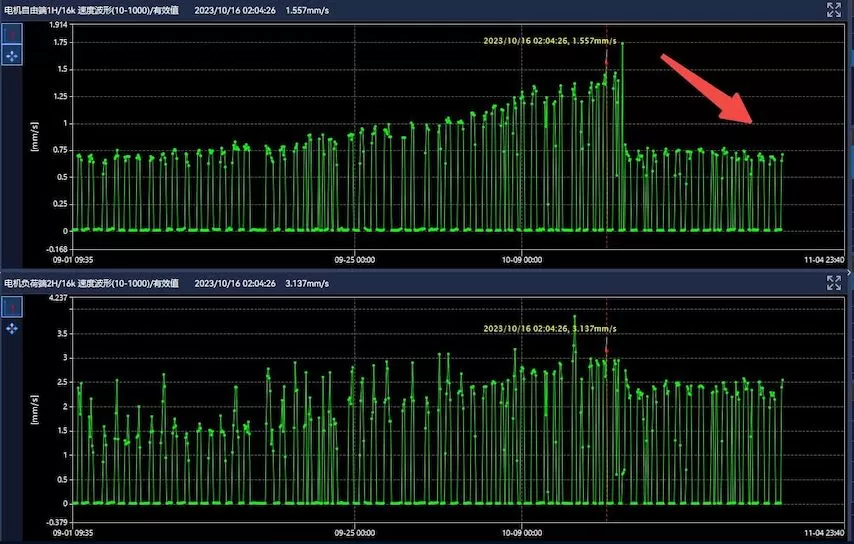Maximize the bottom motor load-end chart
This screenshot has width=854, height=544.
tap(834, 283)
